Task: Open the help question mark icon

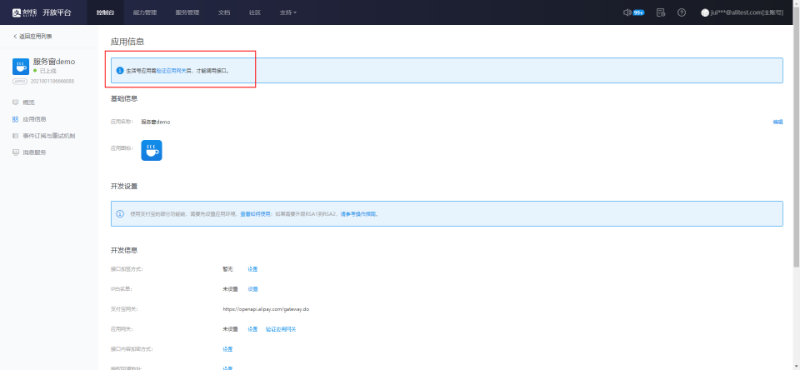Action: [682, 12]
